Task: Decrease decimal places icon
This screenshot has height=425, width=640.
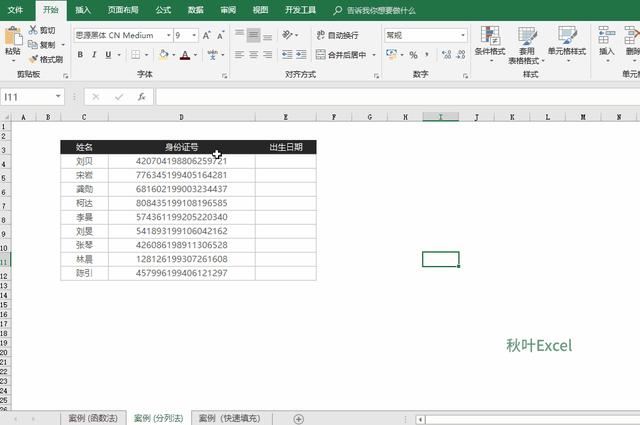Action: (x=461, y=55)
